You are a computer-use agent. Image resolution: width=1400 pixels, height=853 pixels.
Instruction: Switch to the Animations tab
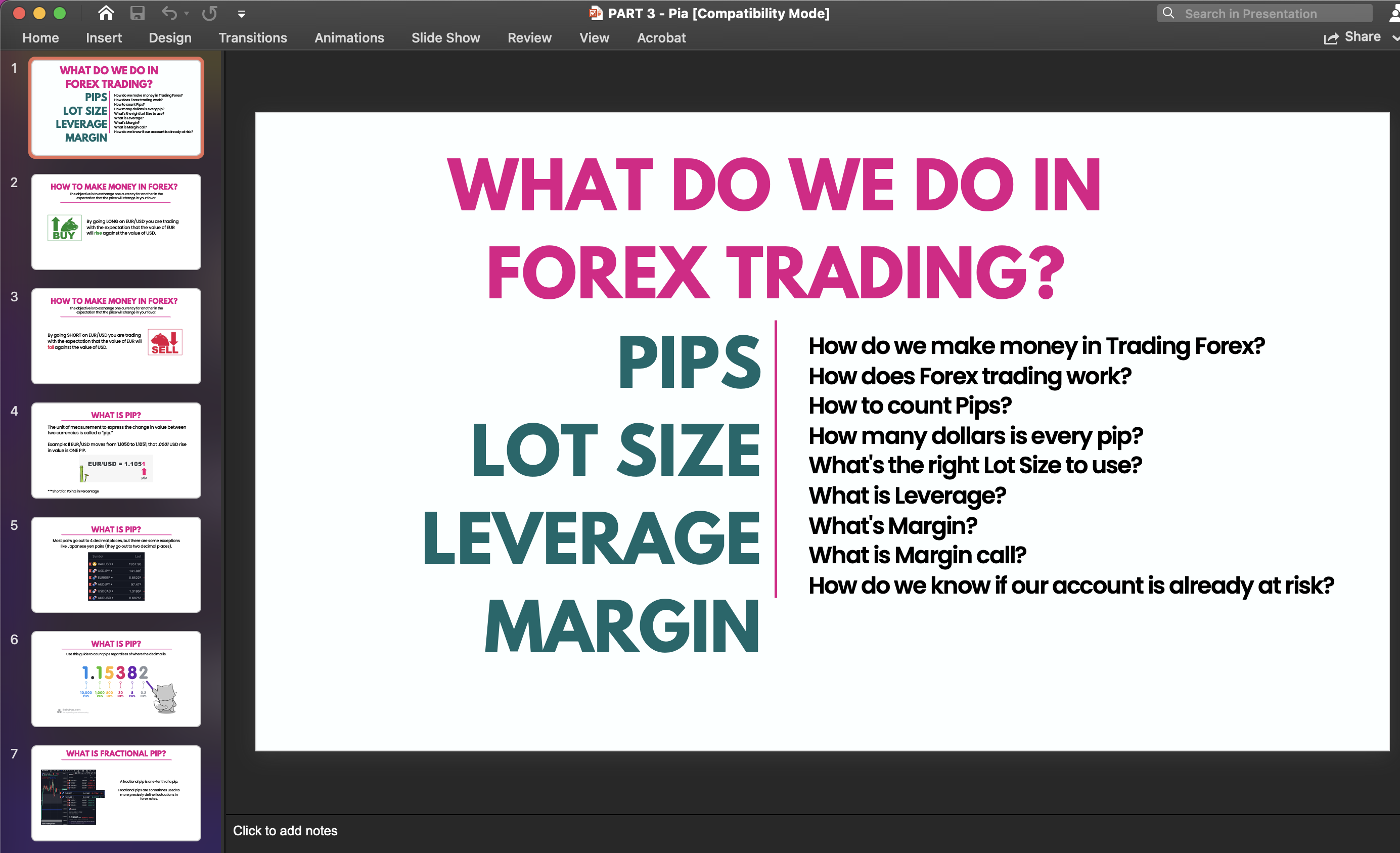click(x=349, y=37)
